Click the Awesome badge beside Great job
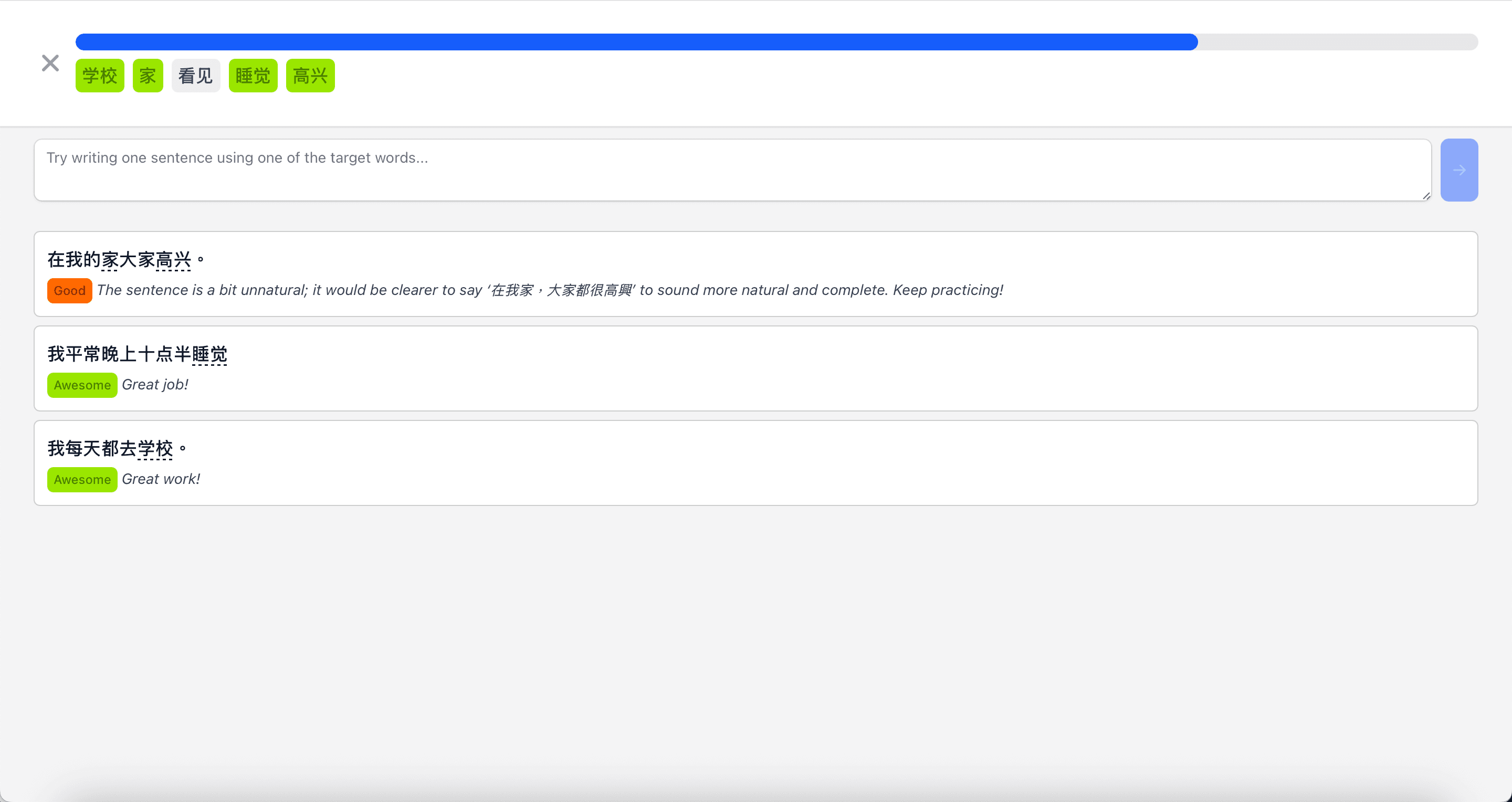Screen dimensions: 1512x802 click(82, 385)
